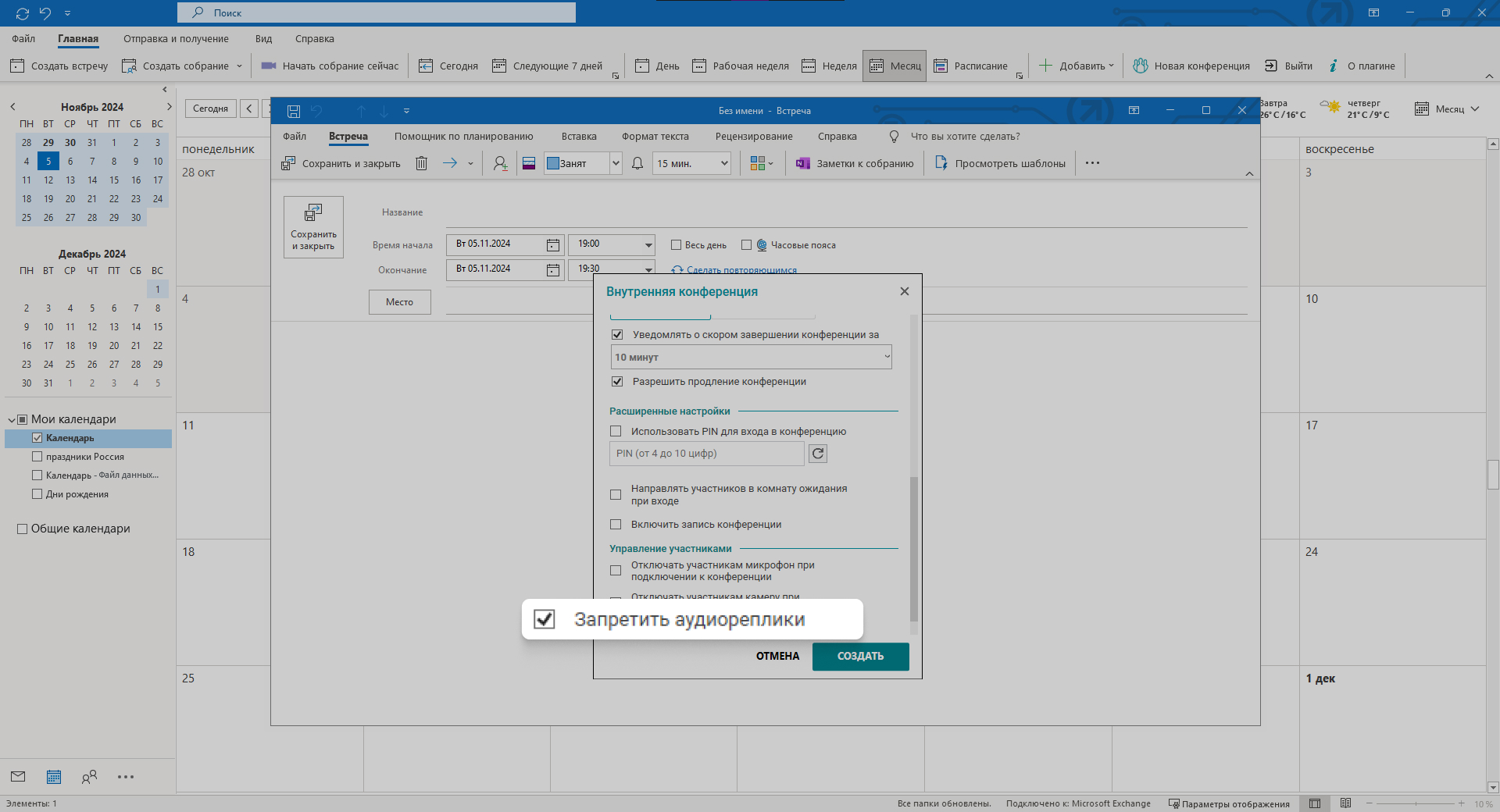Open the Busy status dropdown
1500x812 pixels.
(616, 163)
